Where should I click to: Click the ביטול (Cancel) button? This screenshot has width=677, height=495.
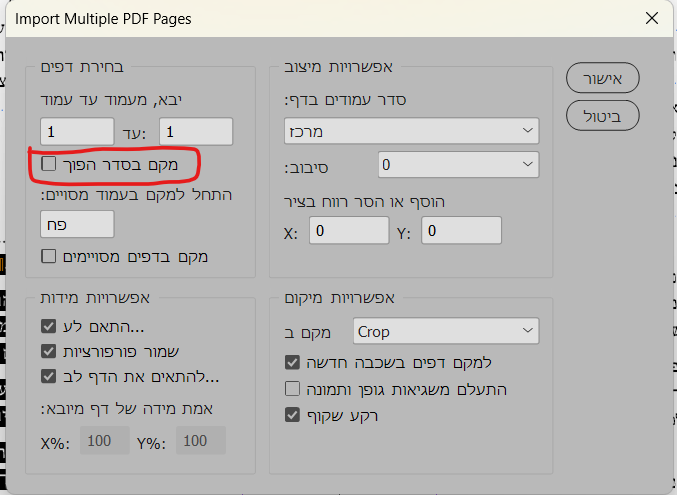point(602,116)
